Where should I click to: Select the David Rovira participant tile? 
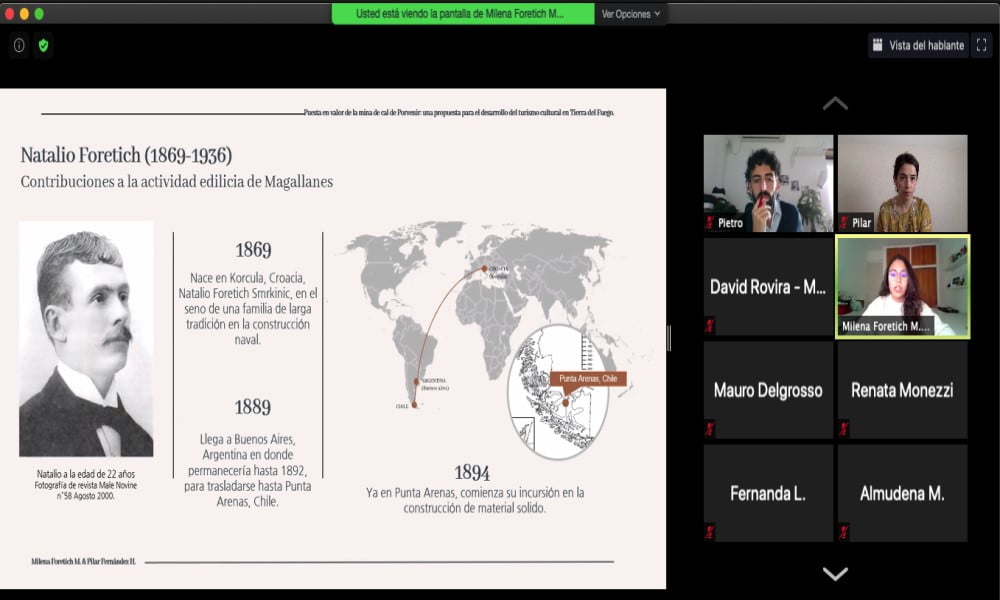point(768,287)
